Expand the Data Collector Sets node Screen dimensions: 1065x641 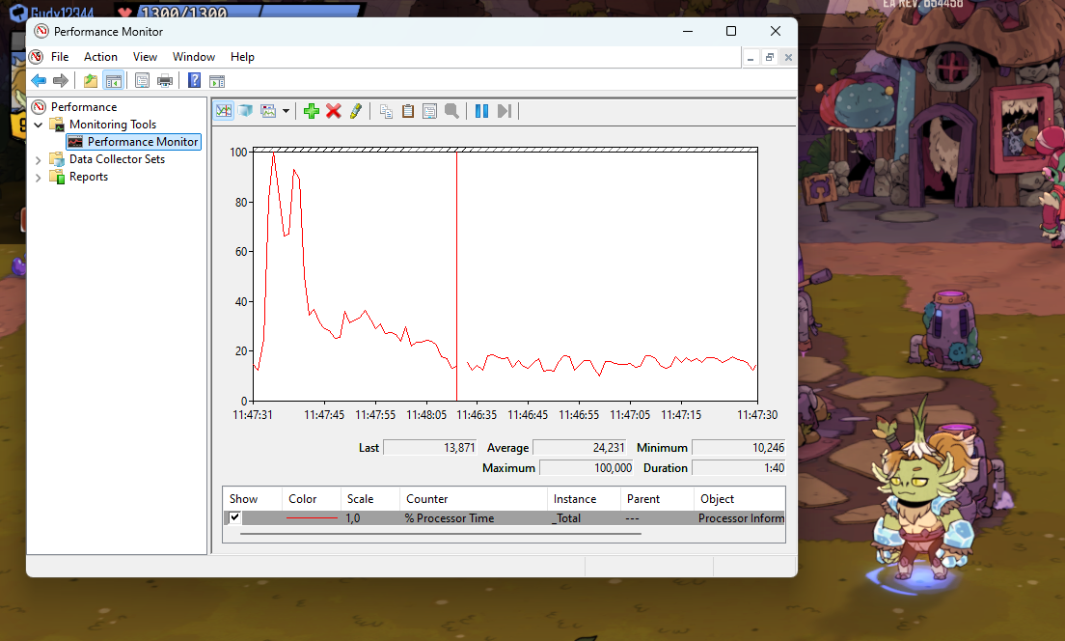click(x=39, y=160)
